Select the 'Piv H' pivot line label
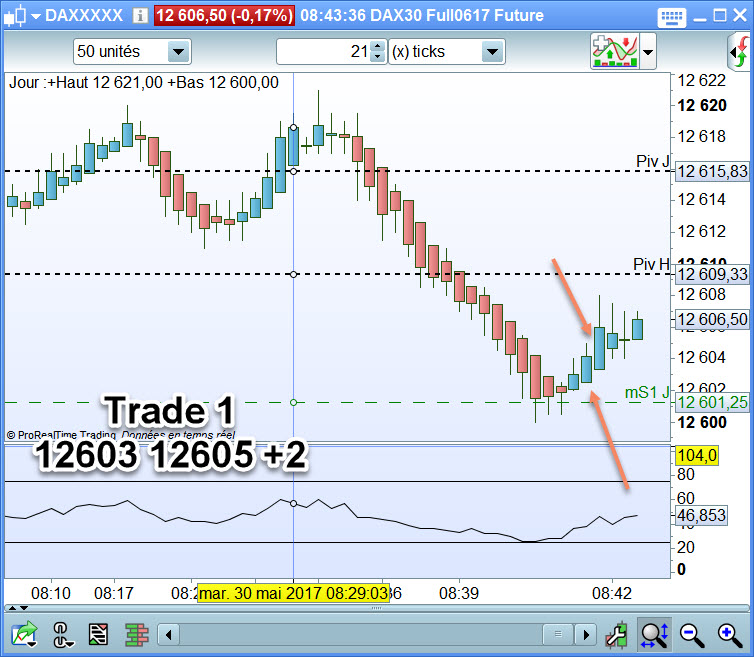Screen dimensions: 754x657 [651, 264]
